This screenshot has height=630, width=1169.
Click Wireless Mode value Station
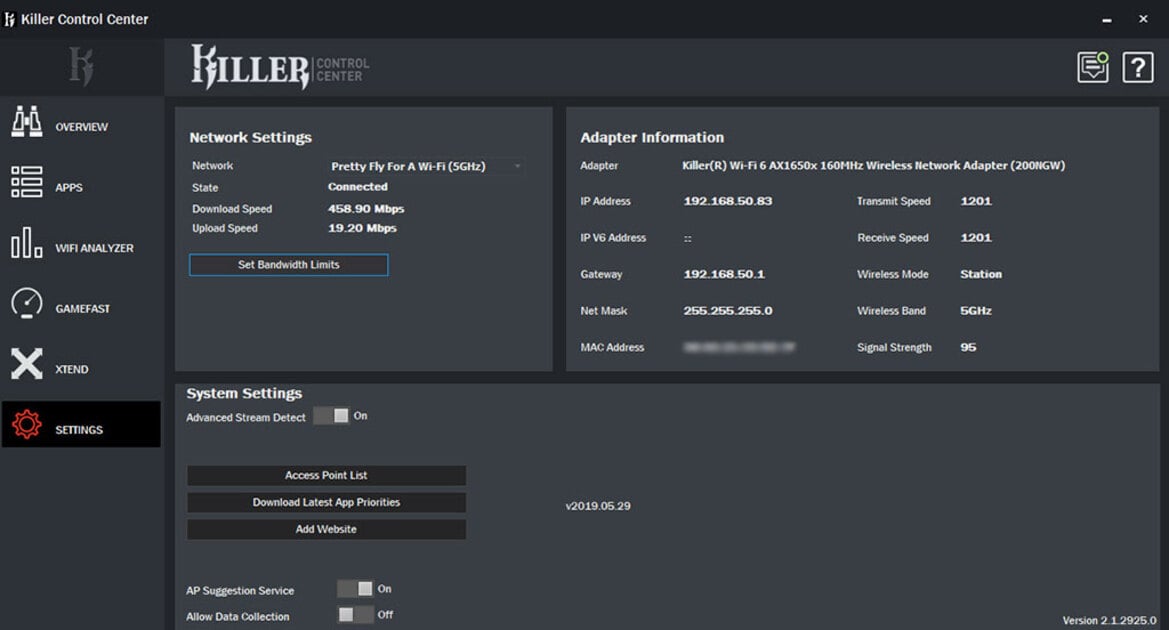click(x=981, y=274)
